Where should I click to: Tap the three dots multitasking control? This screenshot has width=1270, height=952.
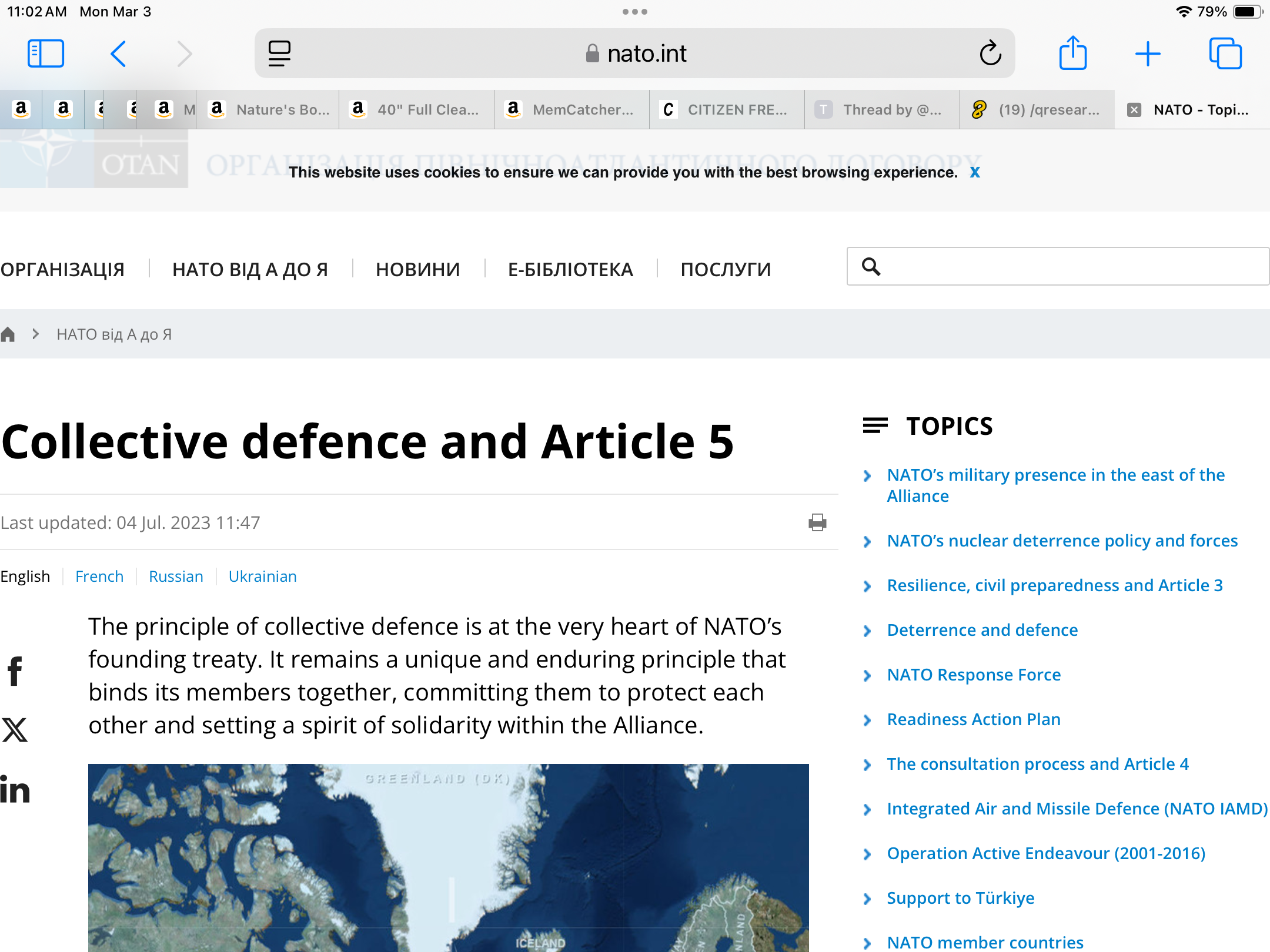[x=635, y=12]
